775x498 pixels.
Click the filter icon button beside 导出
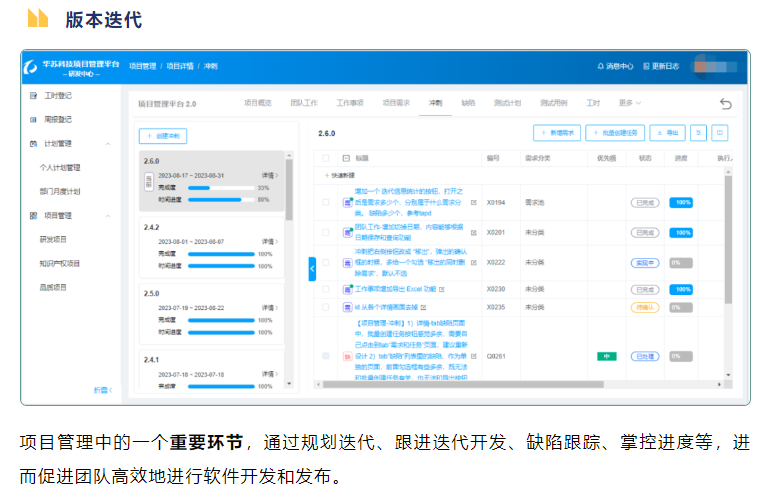pos(699,132)
